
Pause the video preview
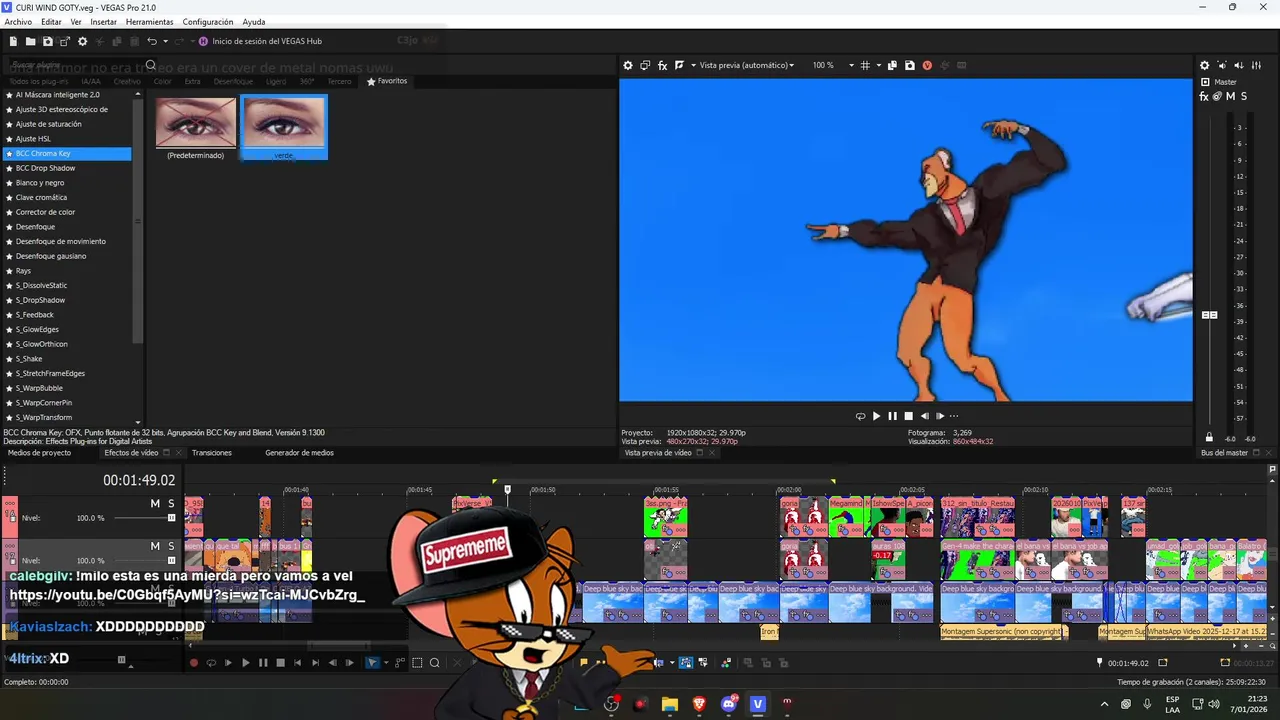pyautogui.click(x=892, y=416)
